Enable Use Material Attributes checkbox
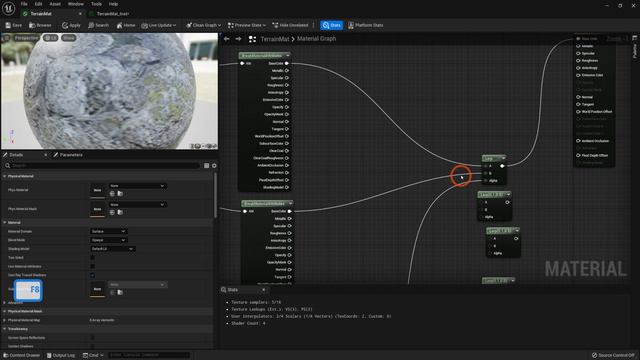Screen dimensions: 640x360 [x=92, y=266]
